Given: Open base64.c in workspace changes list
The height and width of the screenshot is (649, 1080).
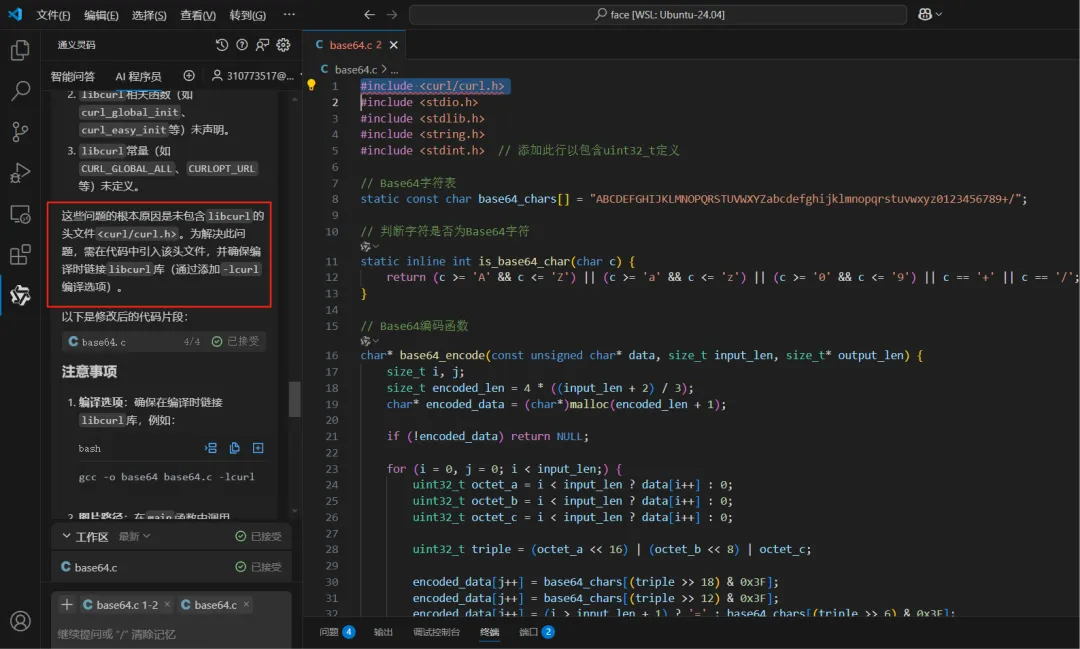Looking at the screenshot, I should tap(95, 567).
